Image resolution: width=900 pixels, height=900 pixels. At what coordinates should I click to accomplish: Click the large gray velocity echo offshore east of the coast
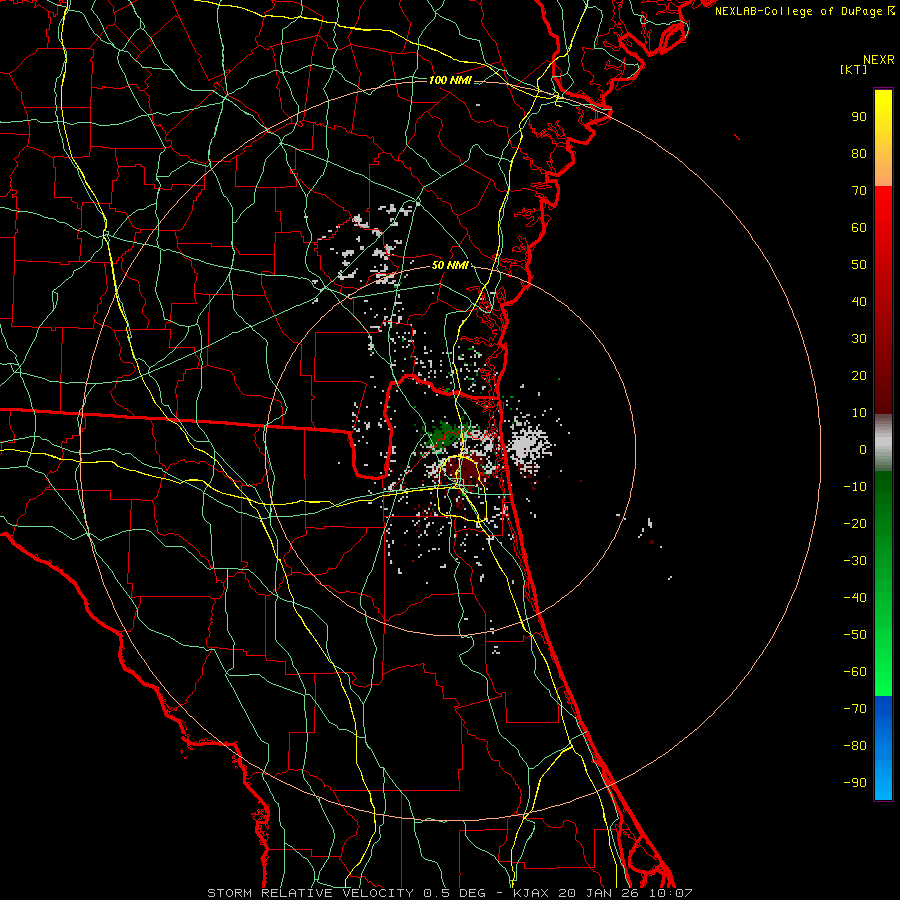pos(526,444)
